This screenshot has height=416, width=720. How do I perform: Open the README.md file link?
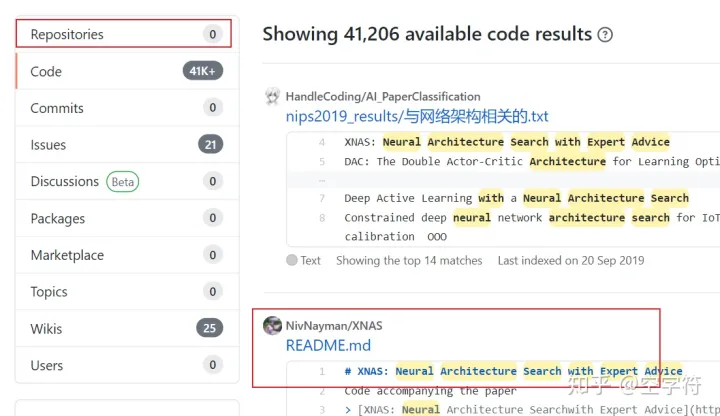328,345
